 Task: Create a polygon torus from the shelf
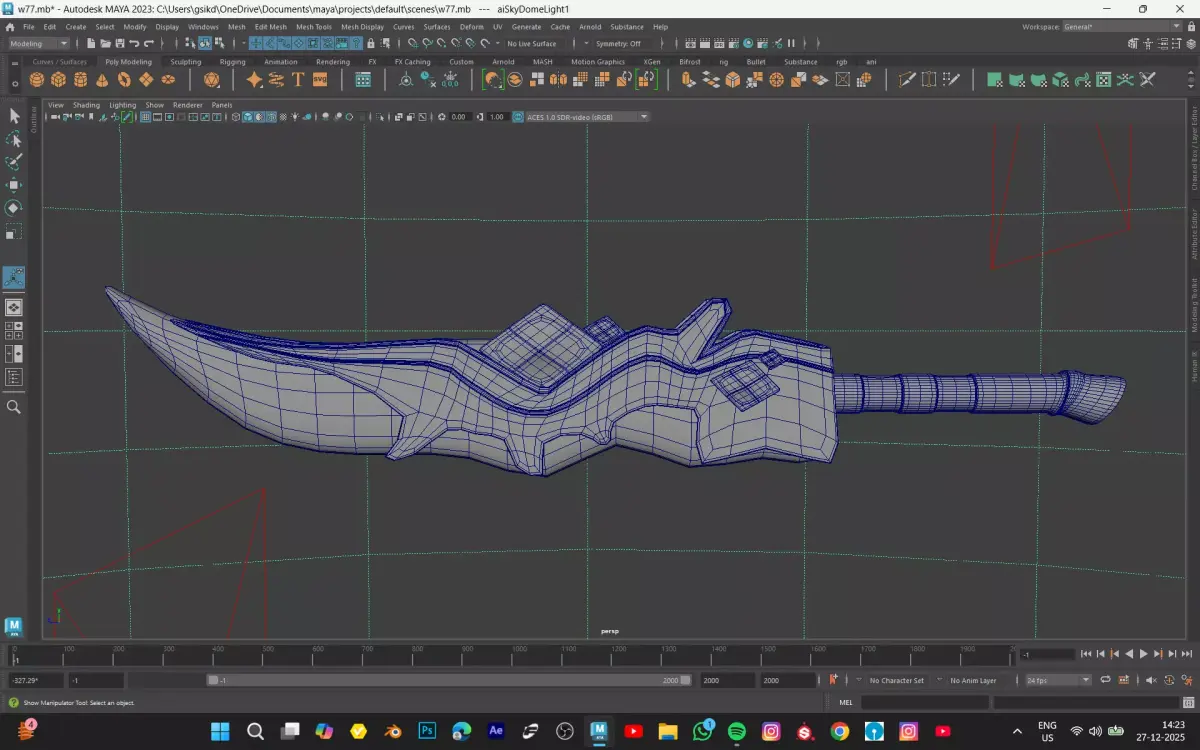click(x=125, y=80)
